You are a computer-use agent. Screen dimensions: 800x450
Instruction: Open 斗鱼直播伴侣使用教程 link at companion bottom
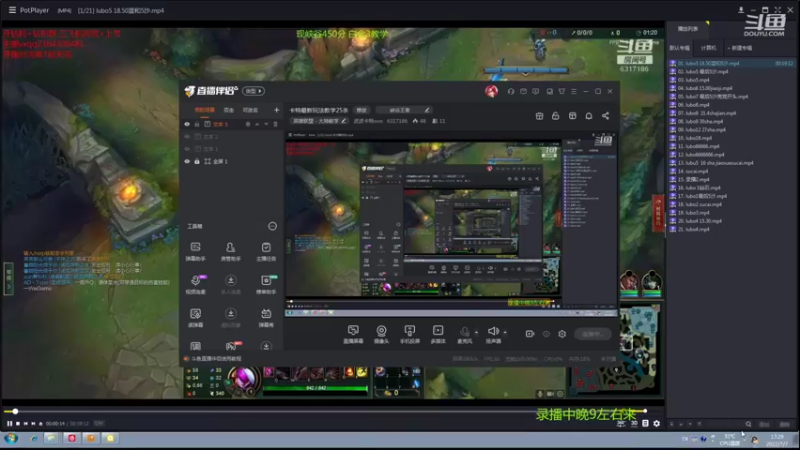click(x=216, y=359)
